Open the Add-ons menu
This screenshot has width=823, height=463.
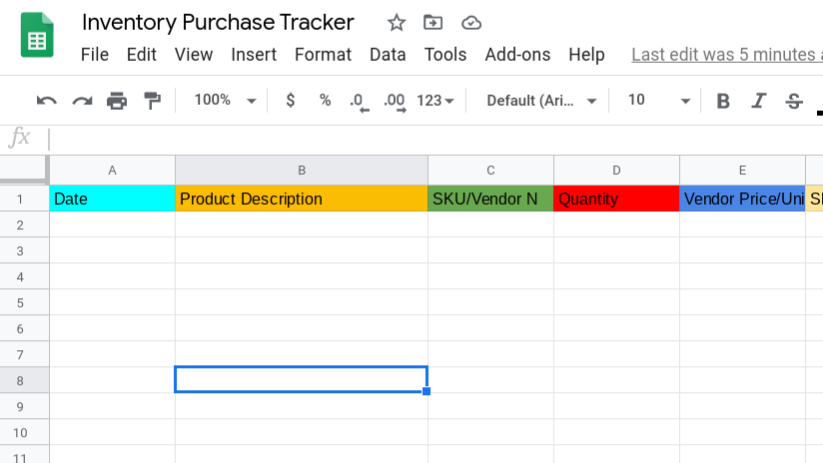[x=517, y=55]
